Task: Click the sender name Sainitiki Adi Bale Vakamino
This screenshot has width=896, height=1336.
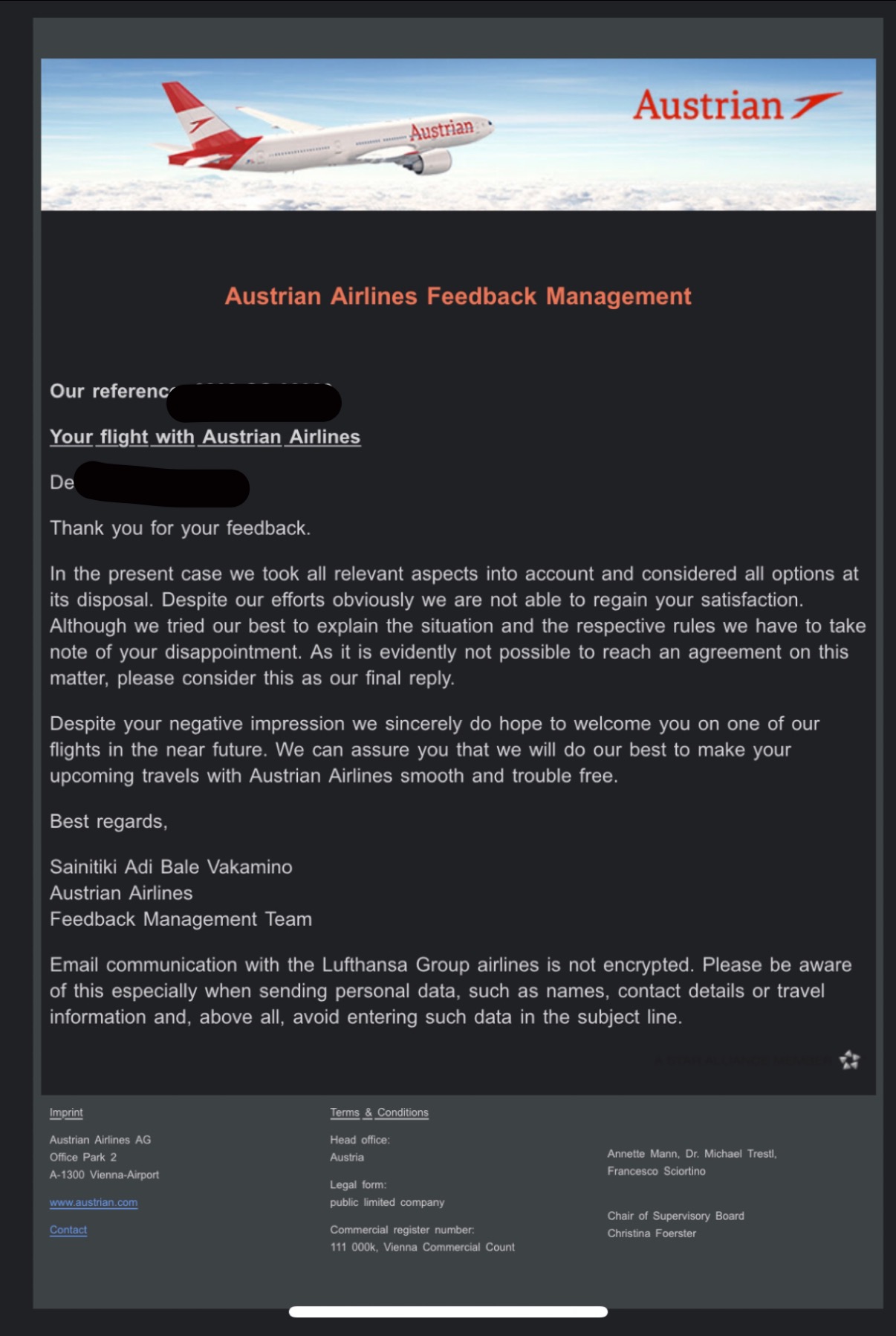Action: (171, 867)
